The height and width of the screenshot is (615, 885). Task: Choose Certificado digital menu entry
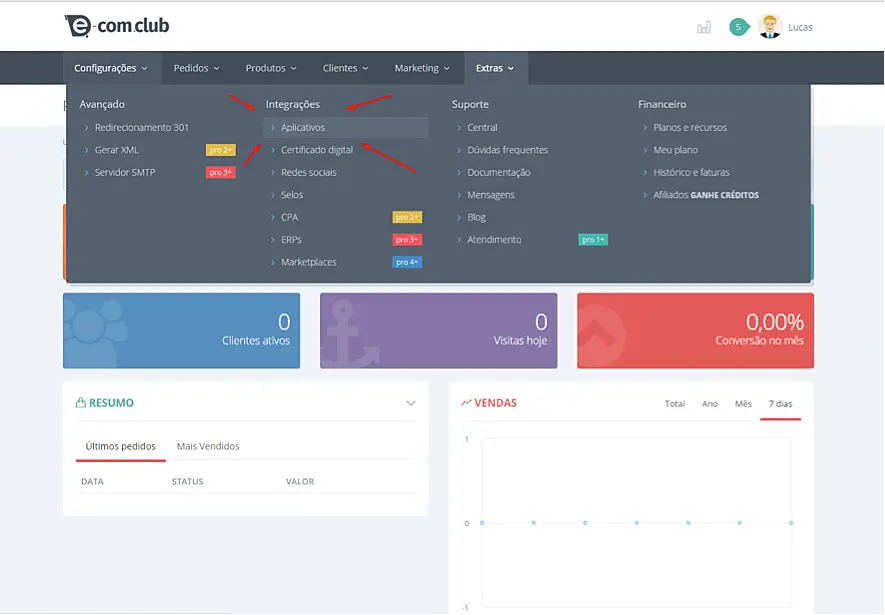coord(316,150)
